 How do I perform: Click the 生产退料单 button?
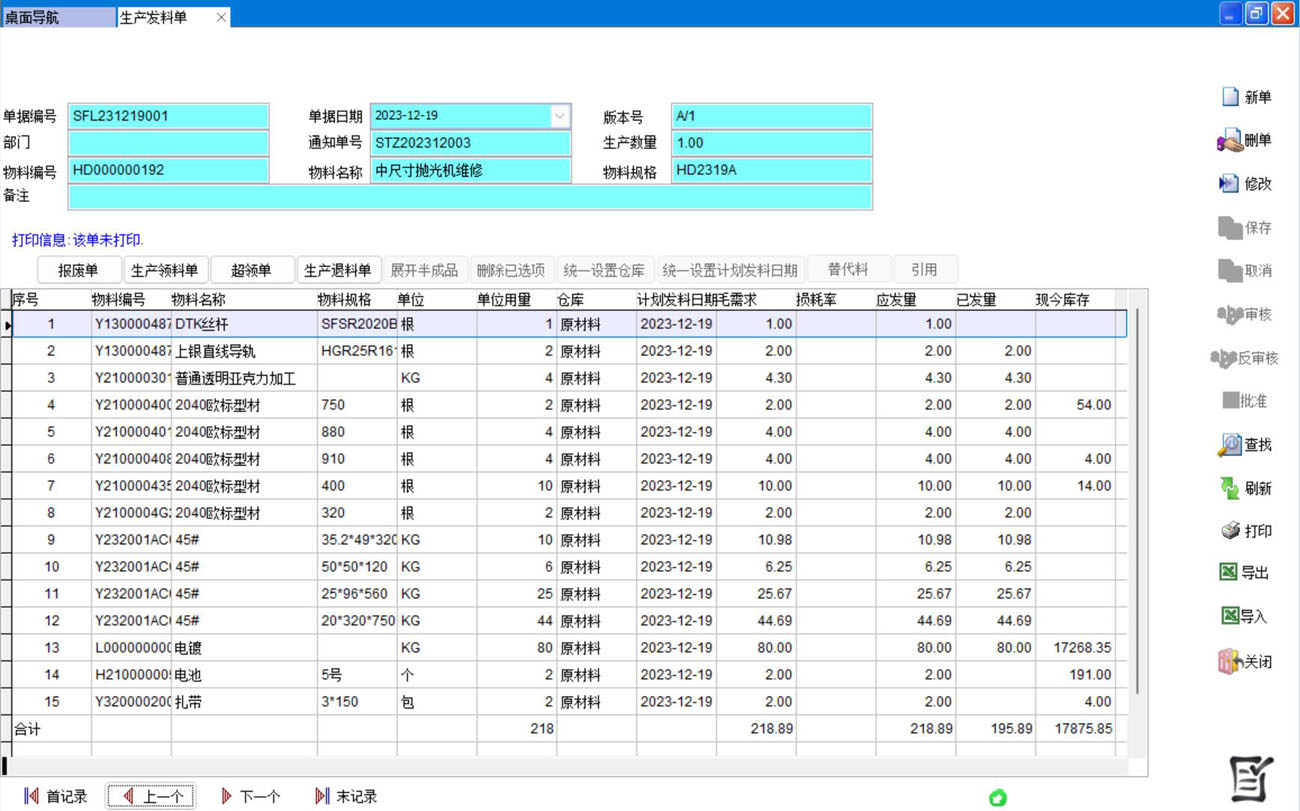(x=338, y=270)
